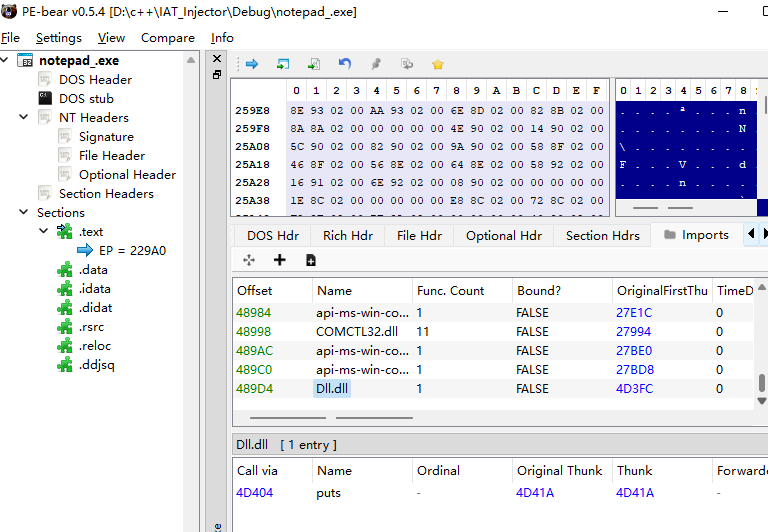The image size is (768, 532).
Task: Click the undo arrow icon in hex toolbar
Action: coord(345,64)
